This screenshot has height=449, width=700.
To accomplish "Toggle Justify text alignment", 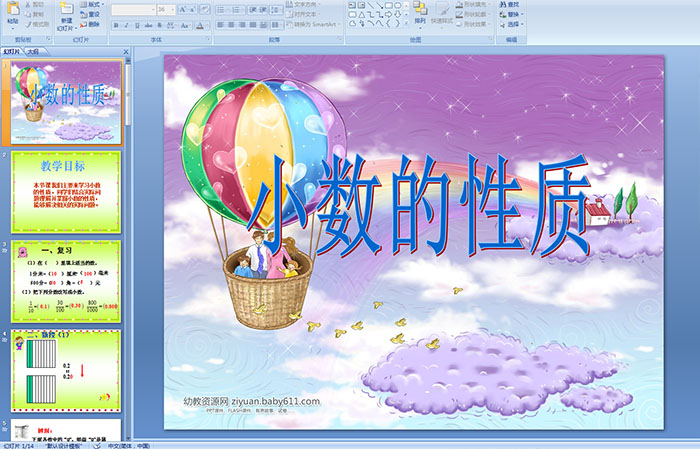I will click(x=253, y=25).
